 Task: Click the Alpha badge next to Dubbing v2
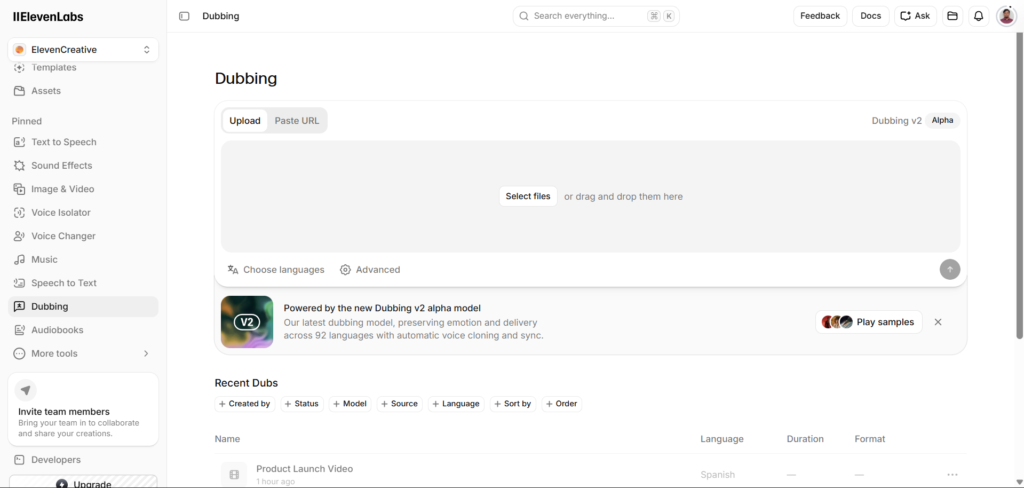click(x=942, y=121)
